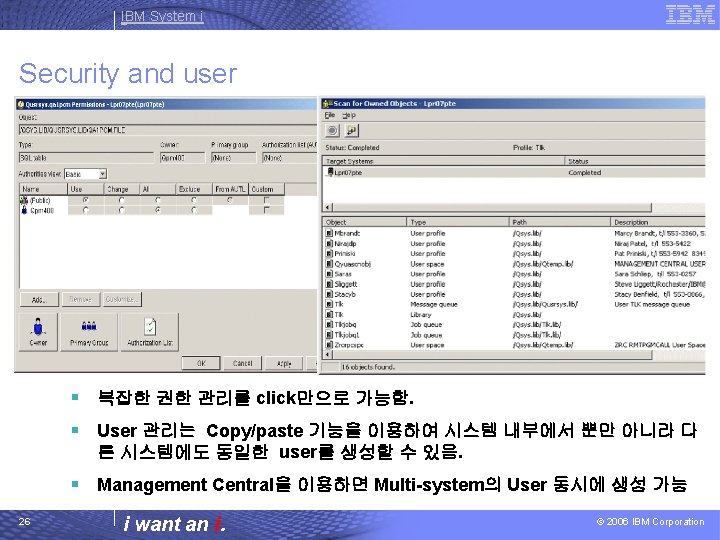Viewport: 720px width, 540px height.
Task: Select Use radio for (Public)
Action: pos(85,200)
